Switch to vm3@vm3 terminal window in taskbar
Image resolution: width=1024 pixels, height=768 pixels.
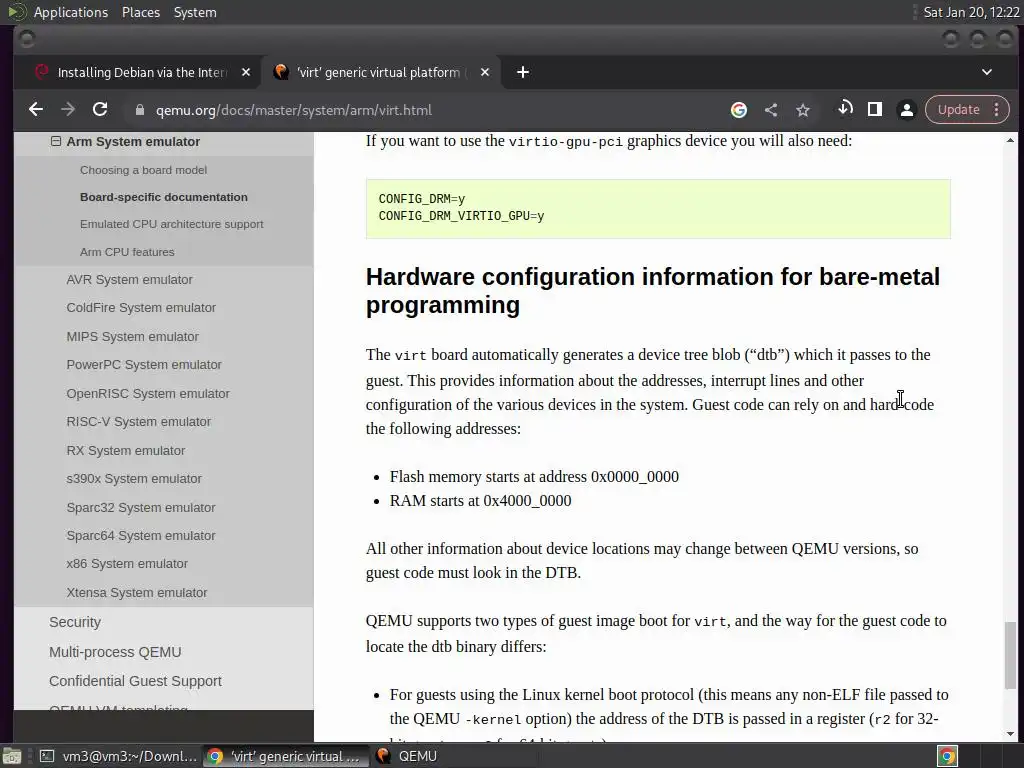tap(118, 756)
